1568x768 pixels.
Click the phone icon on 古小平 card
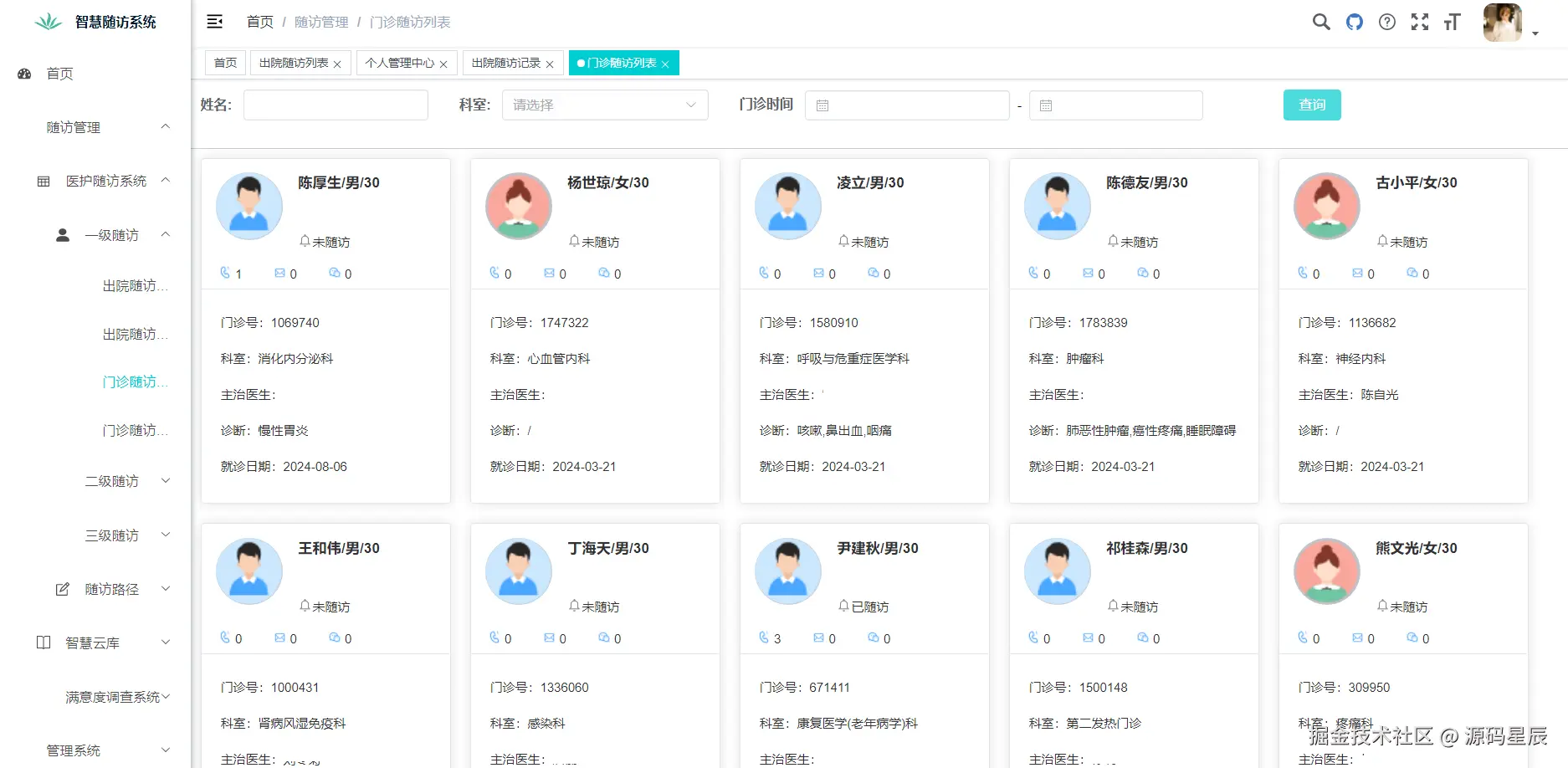[1303, 273]
